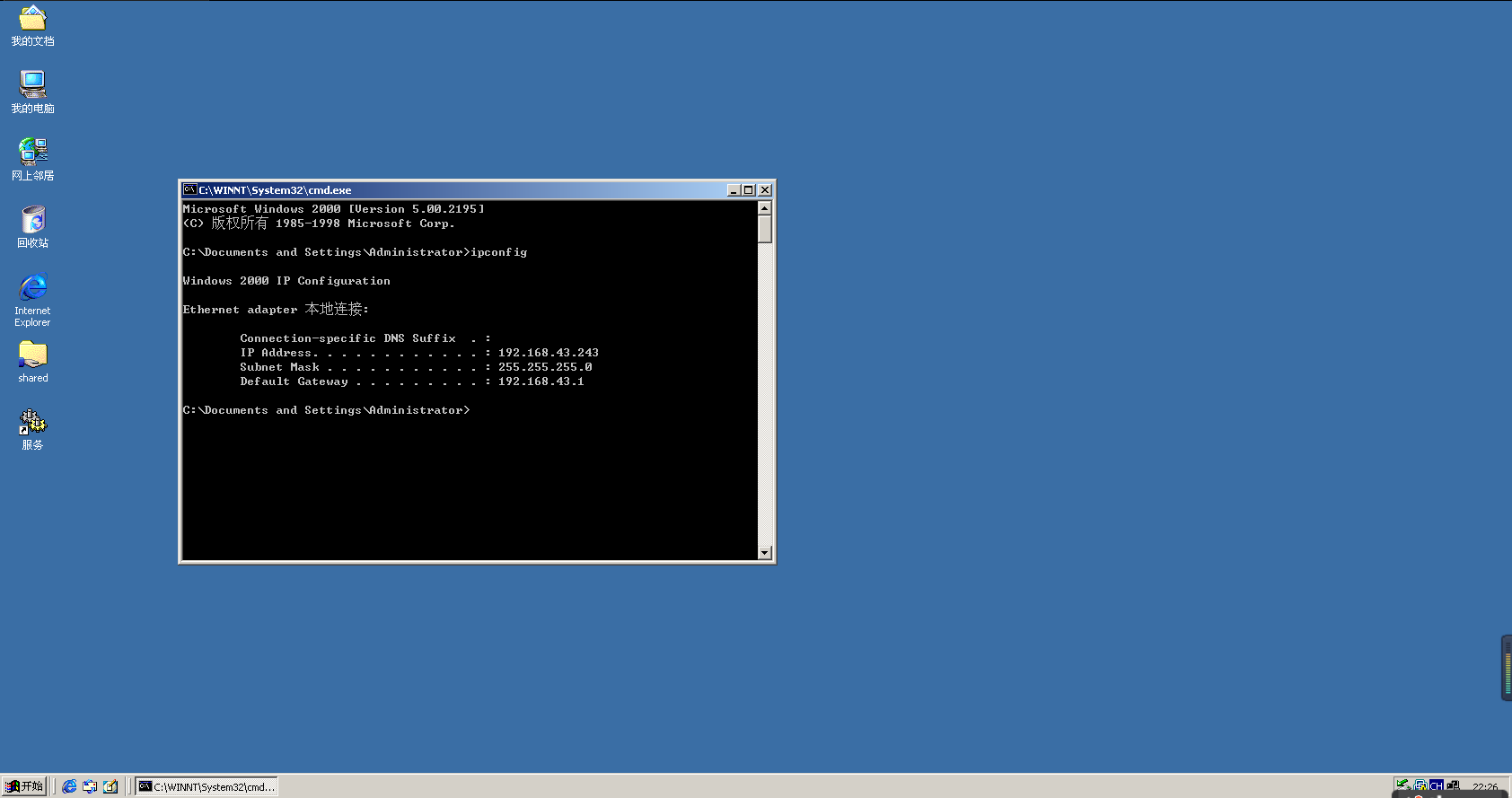The height and width of the screenshot is (798, 1512).
Task: Open the cmd.exe window system menu icon
Action: click(189, 189)
